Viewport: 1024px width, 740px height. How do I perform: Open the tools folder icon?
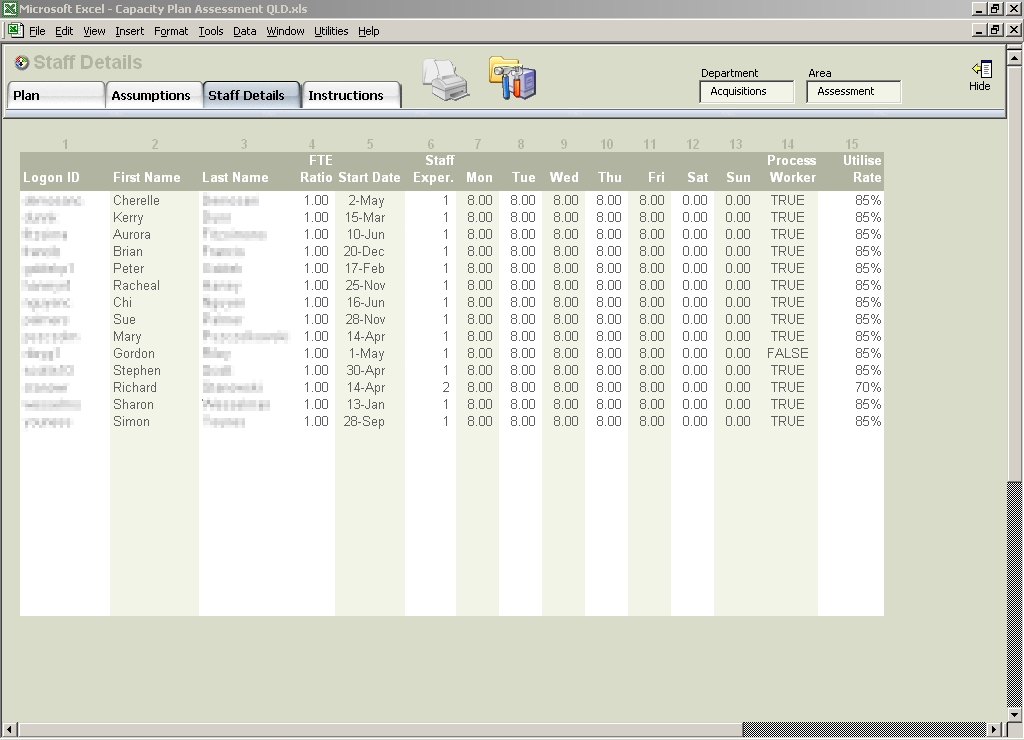coord(513,78)
